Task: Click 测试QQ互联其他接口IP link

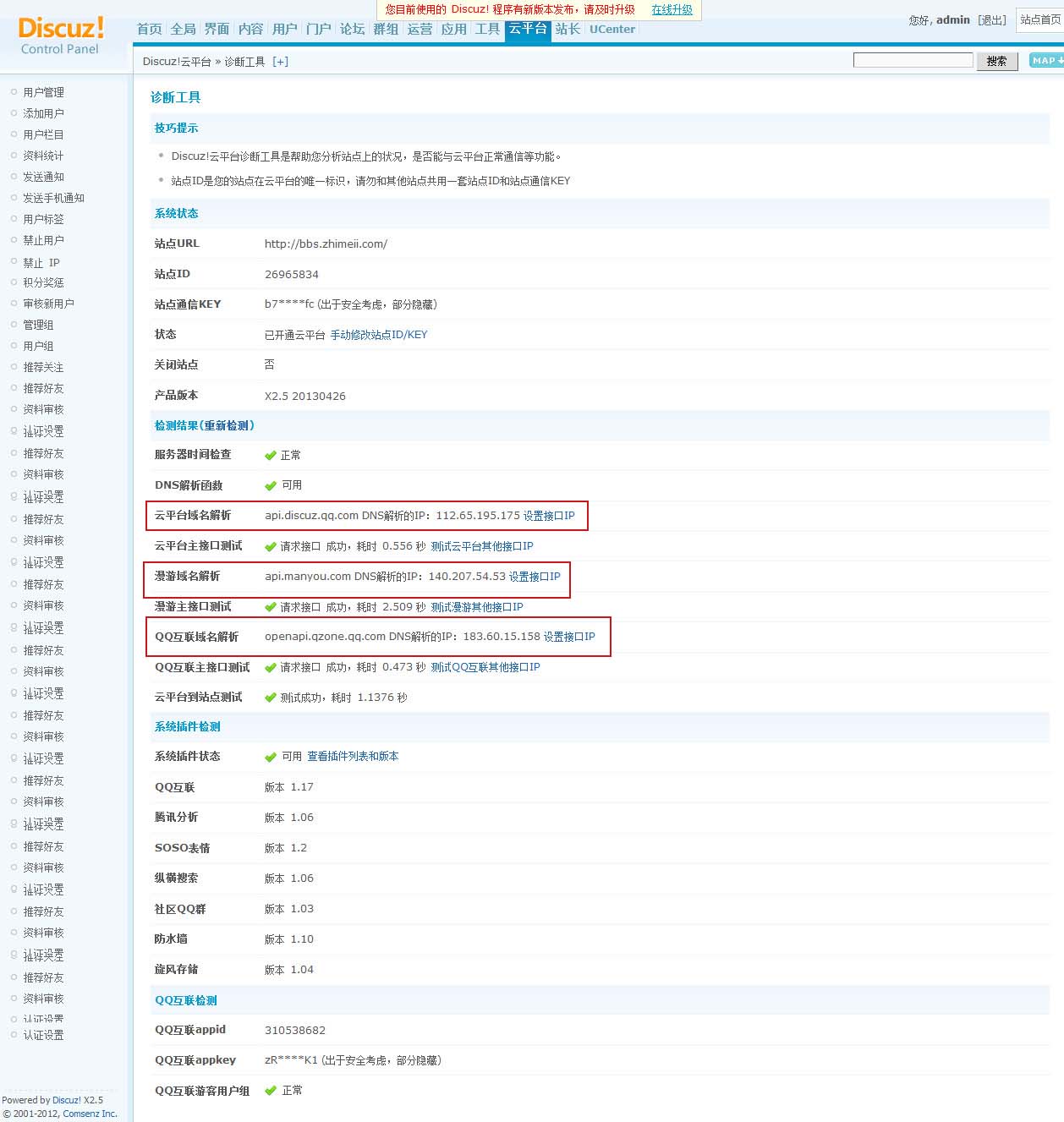Action: coord(485,667)
